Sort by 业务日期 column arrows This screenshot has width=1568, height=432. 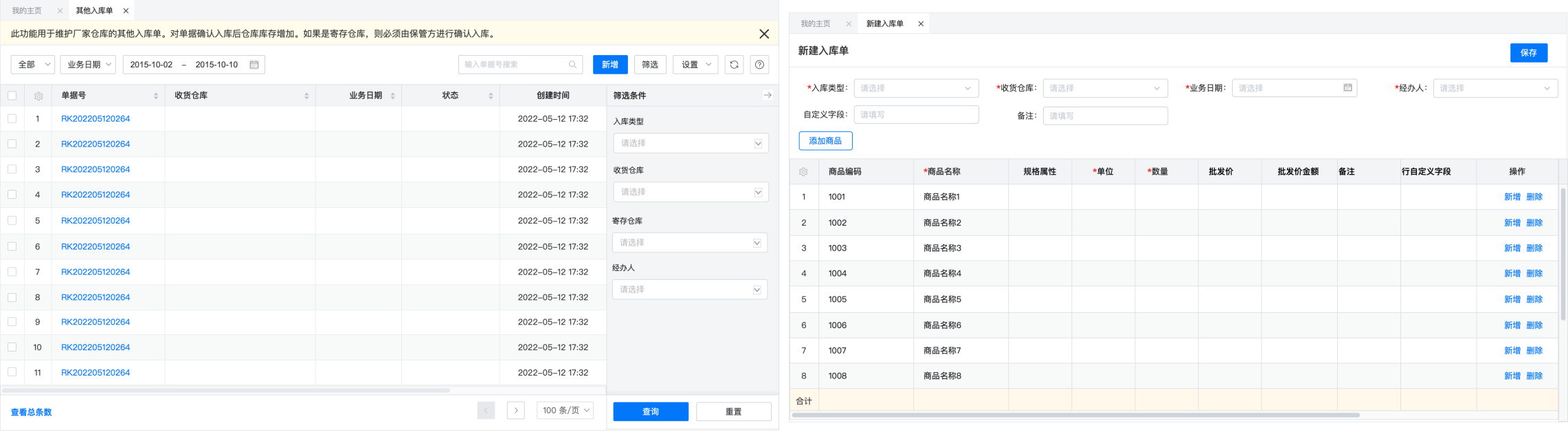click(392, 96)
